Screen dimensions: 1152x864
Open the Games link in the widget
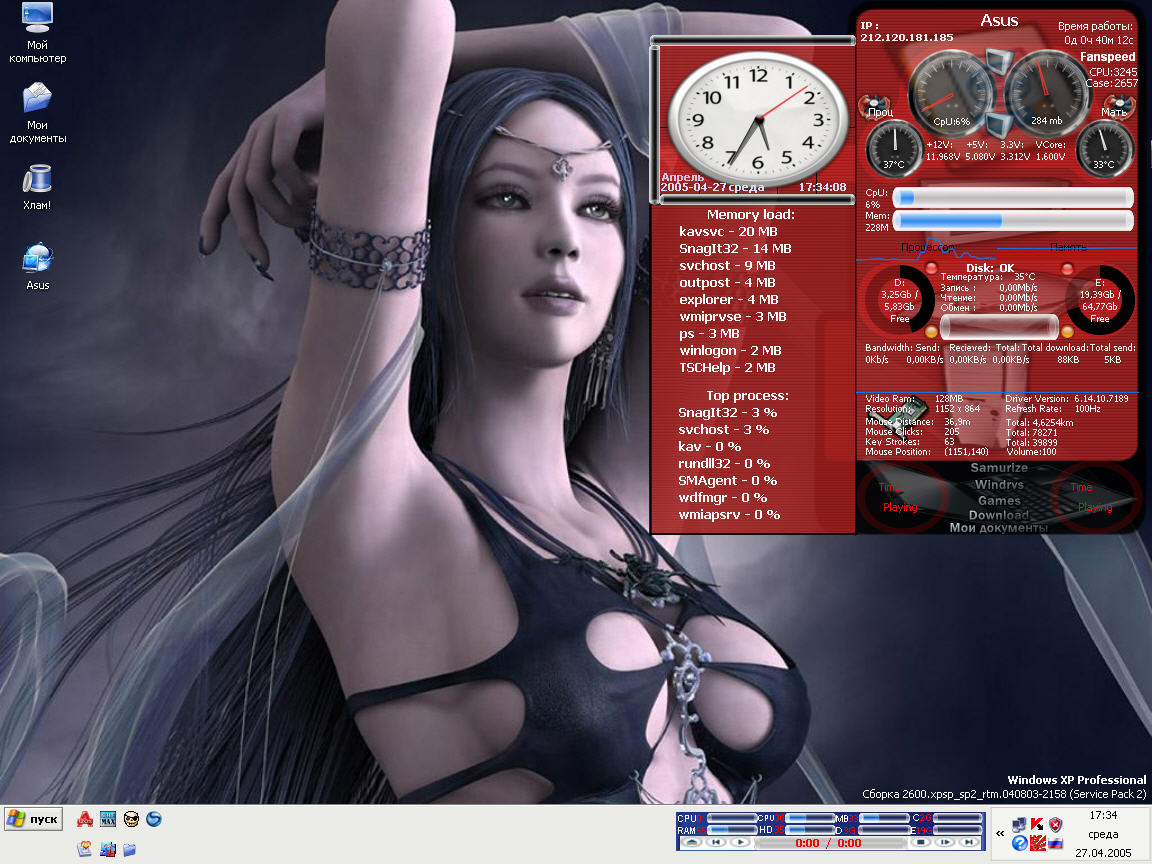999,500
